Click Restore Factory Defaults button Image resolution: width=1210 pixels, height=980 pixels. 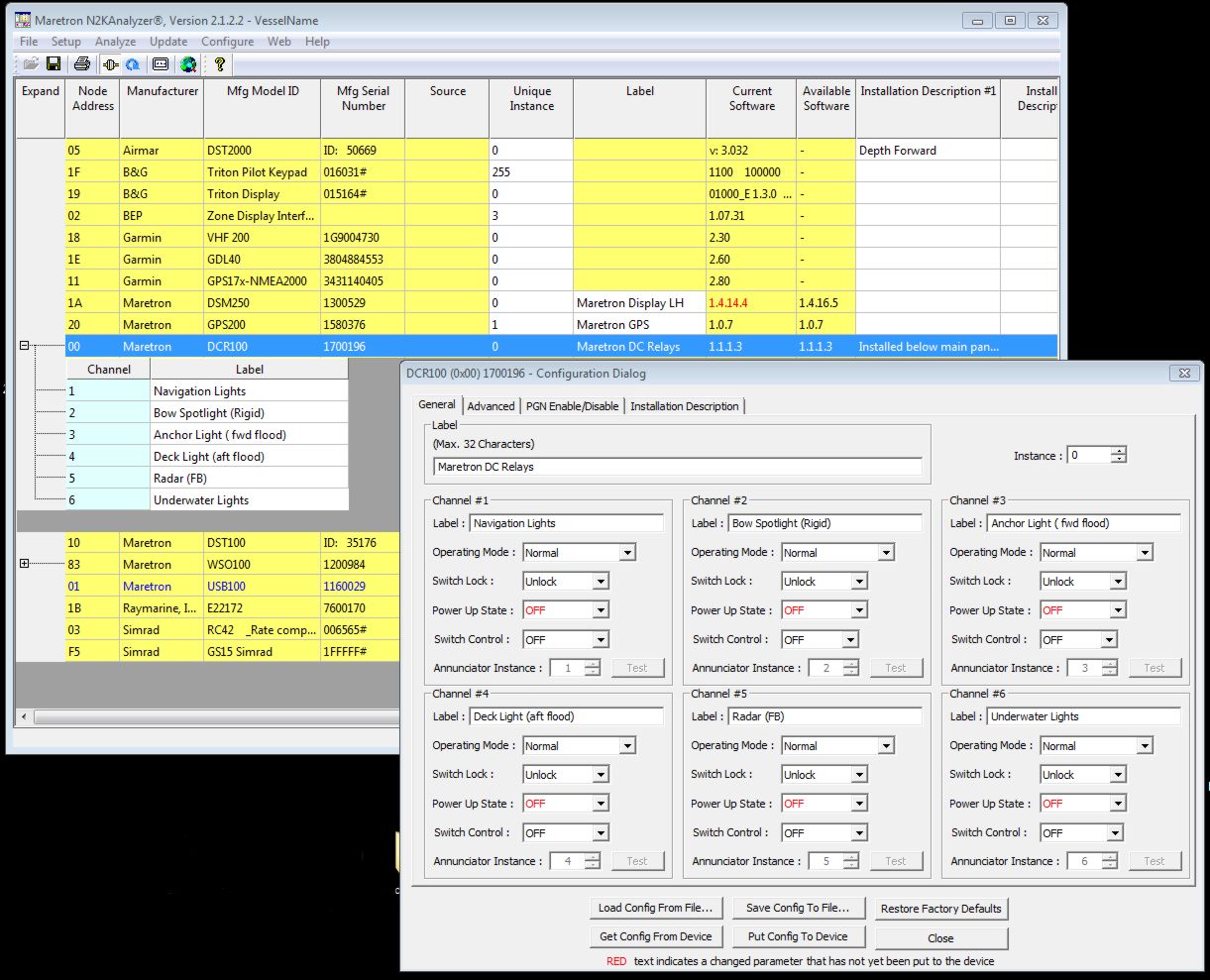941,909
